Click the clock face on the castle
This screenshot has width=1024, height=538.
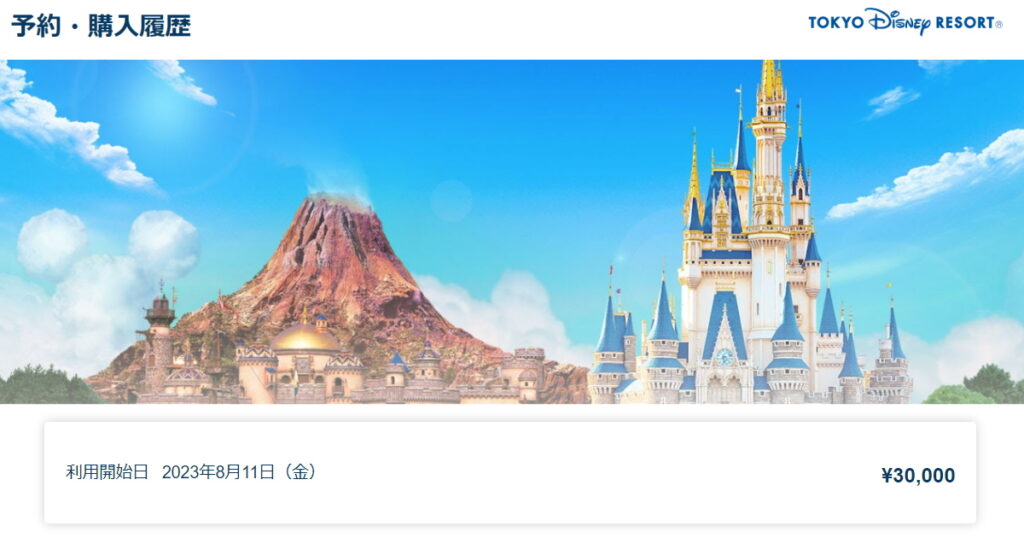click(724, 357)
